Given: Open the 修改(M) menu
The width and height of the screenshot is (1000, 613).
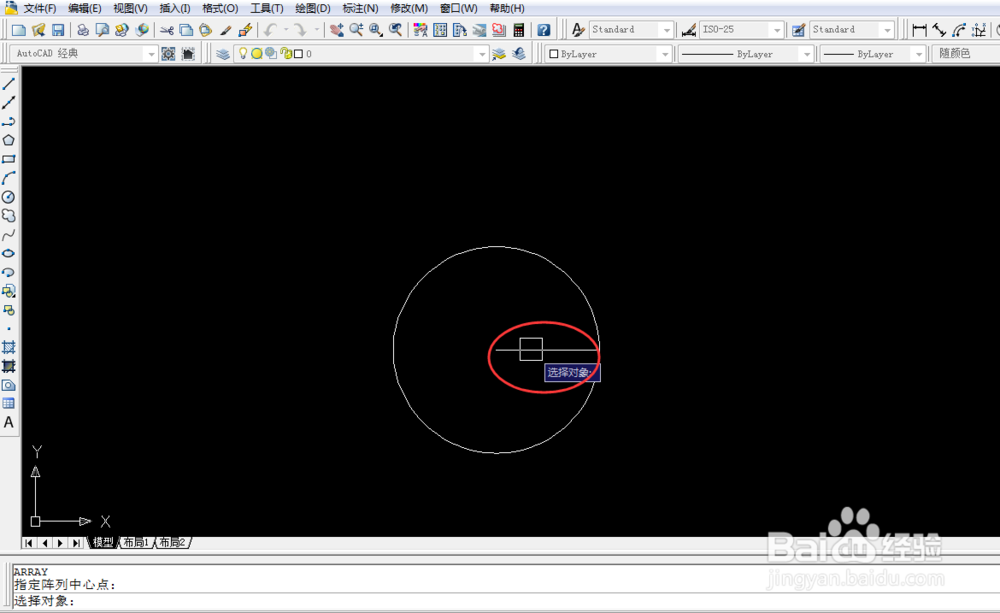Looking at the screenshot, I should [409, 8].
